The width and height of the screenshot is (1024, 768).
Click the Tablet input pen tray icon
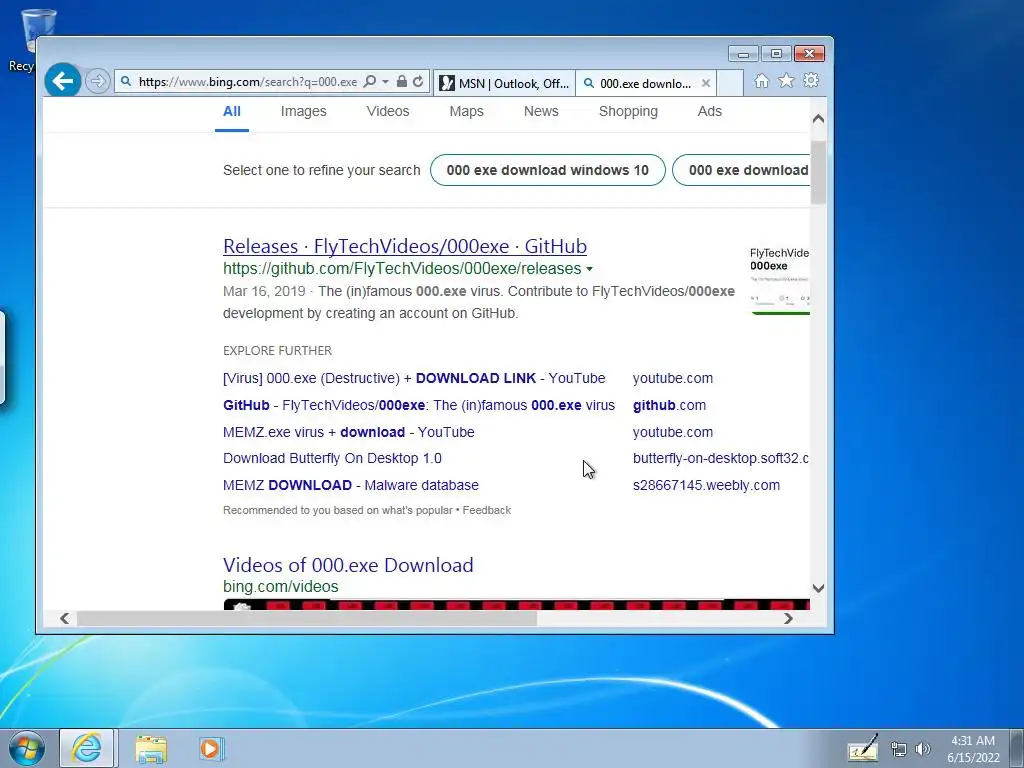863,748
